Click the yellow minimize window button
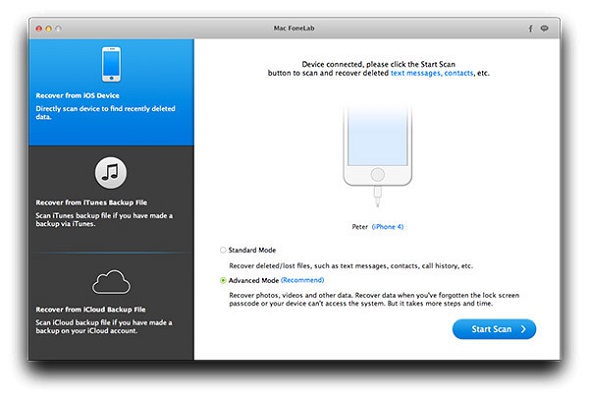Viewport: 589px width, 400px height. tap(48, 29)
